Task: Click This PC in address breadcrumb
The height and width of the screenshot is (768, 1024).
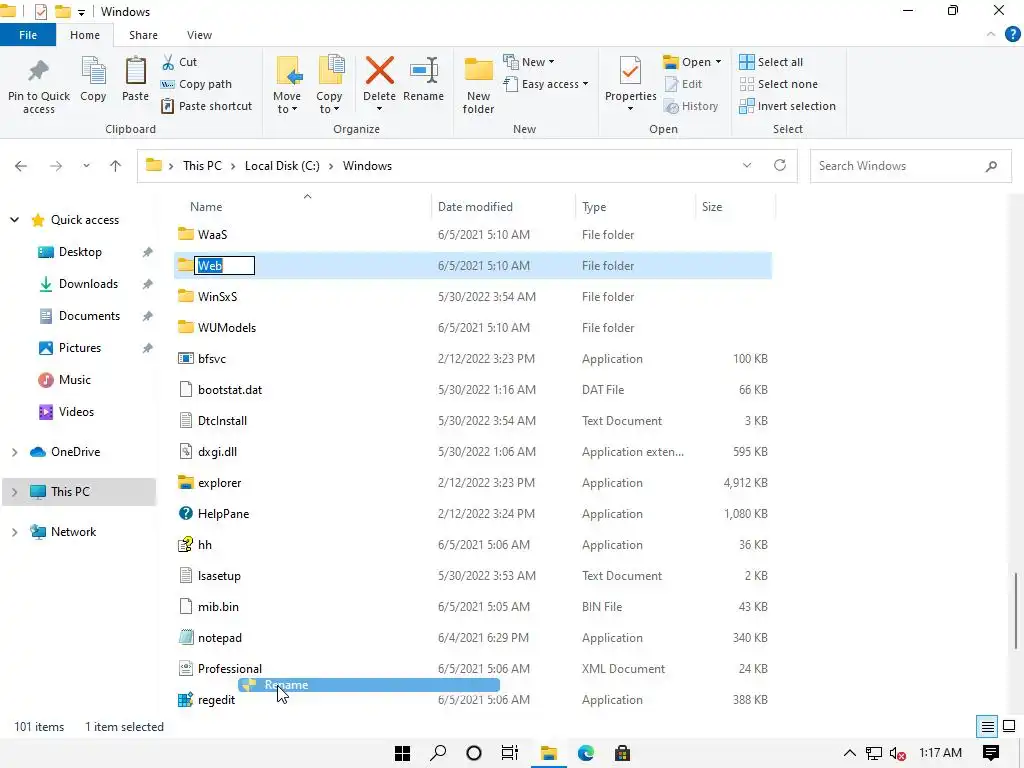Action: click(202, 166)
